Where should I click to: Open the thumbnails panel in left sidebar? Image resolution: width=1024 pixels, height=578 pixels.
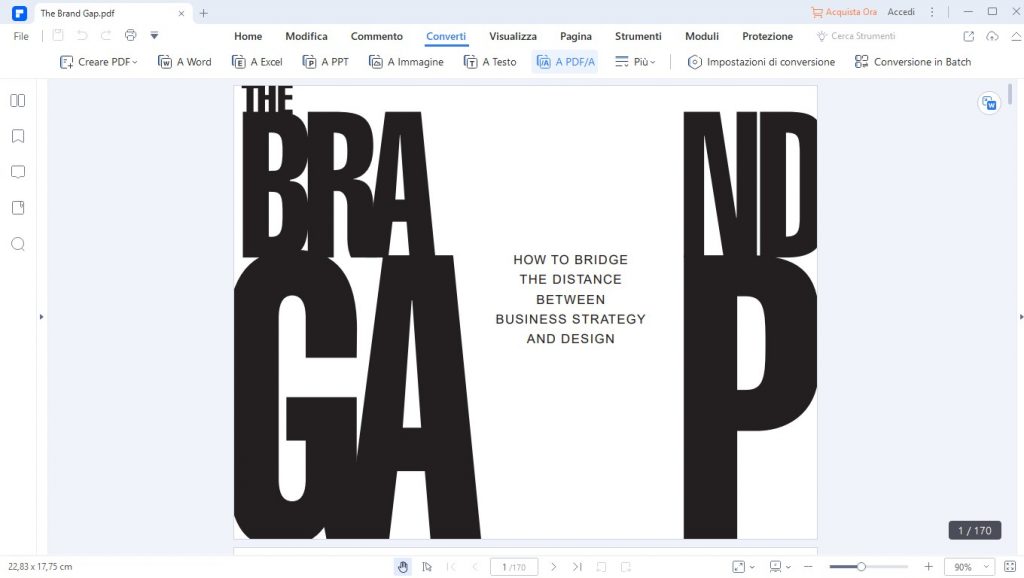click(x=17, y=101)
